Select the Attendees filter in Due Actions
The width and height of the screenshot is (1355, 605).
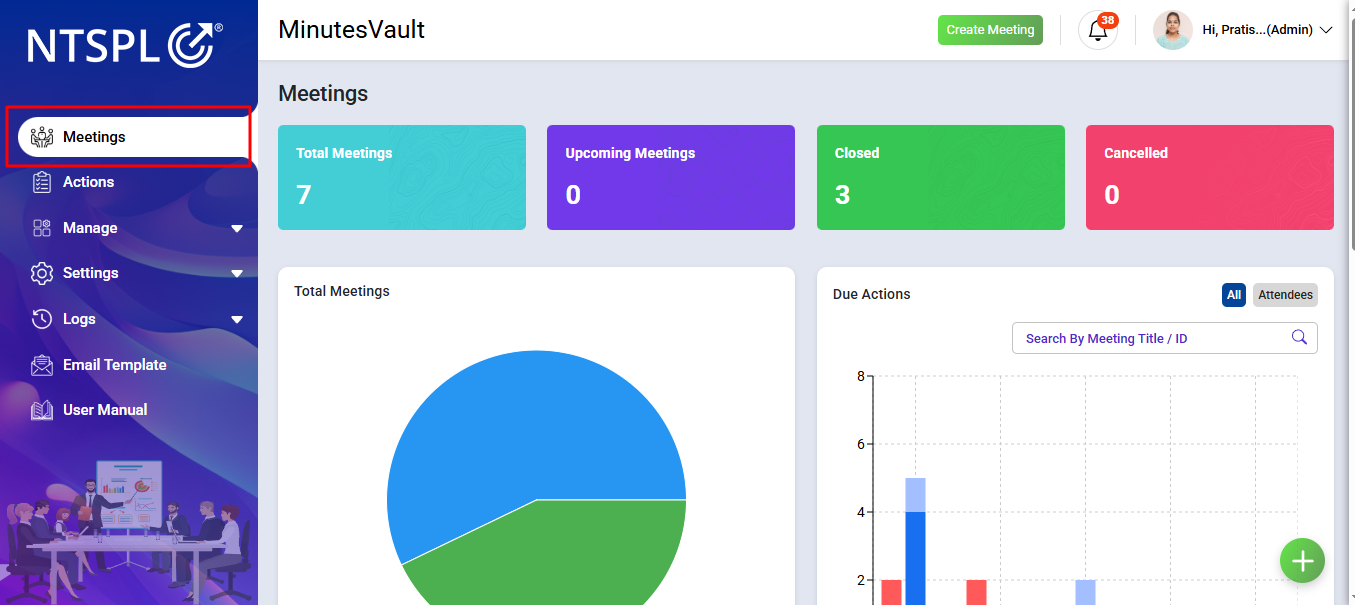point(1285,295)
